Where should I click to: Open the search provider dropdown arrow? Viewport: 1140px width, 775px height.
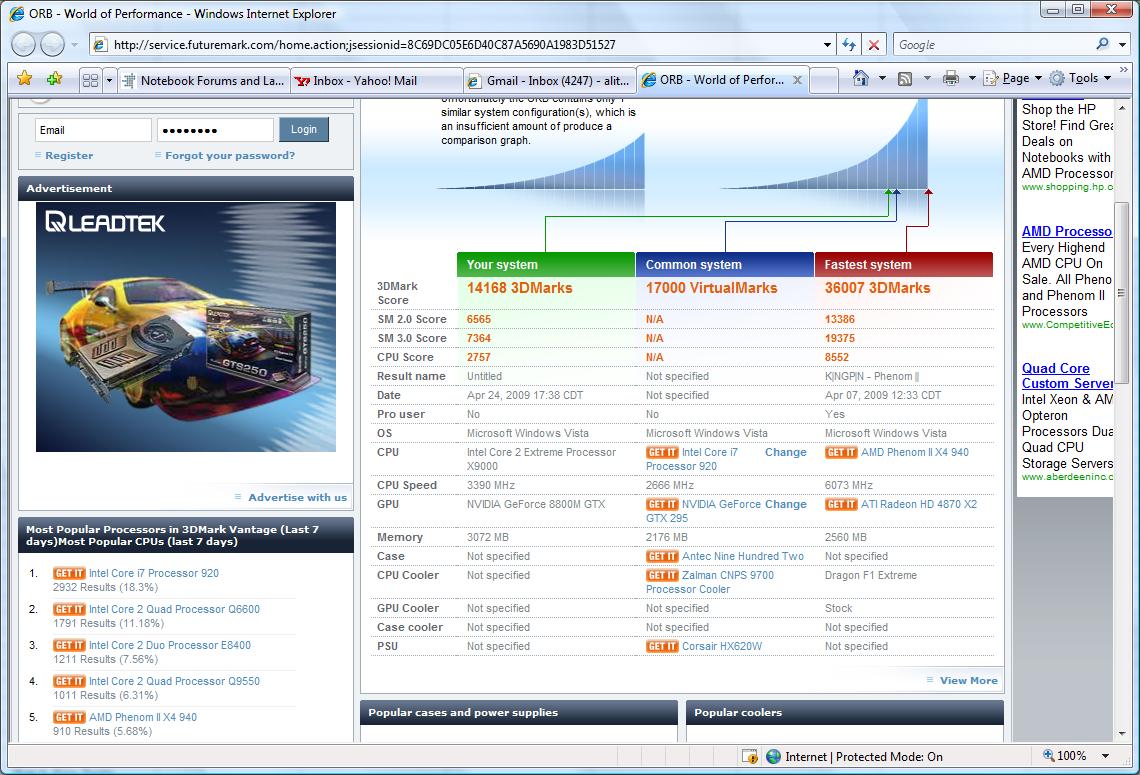(x=1123, y=45)
